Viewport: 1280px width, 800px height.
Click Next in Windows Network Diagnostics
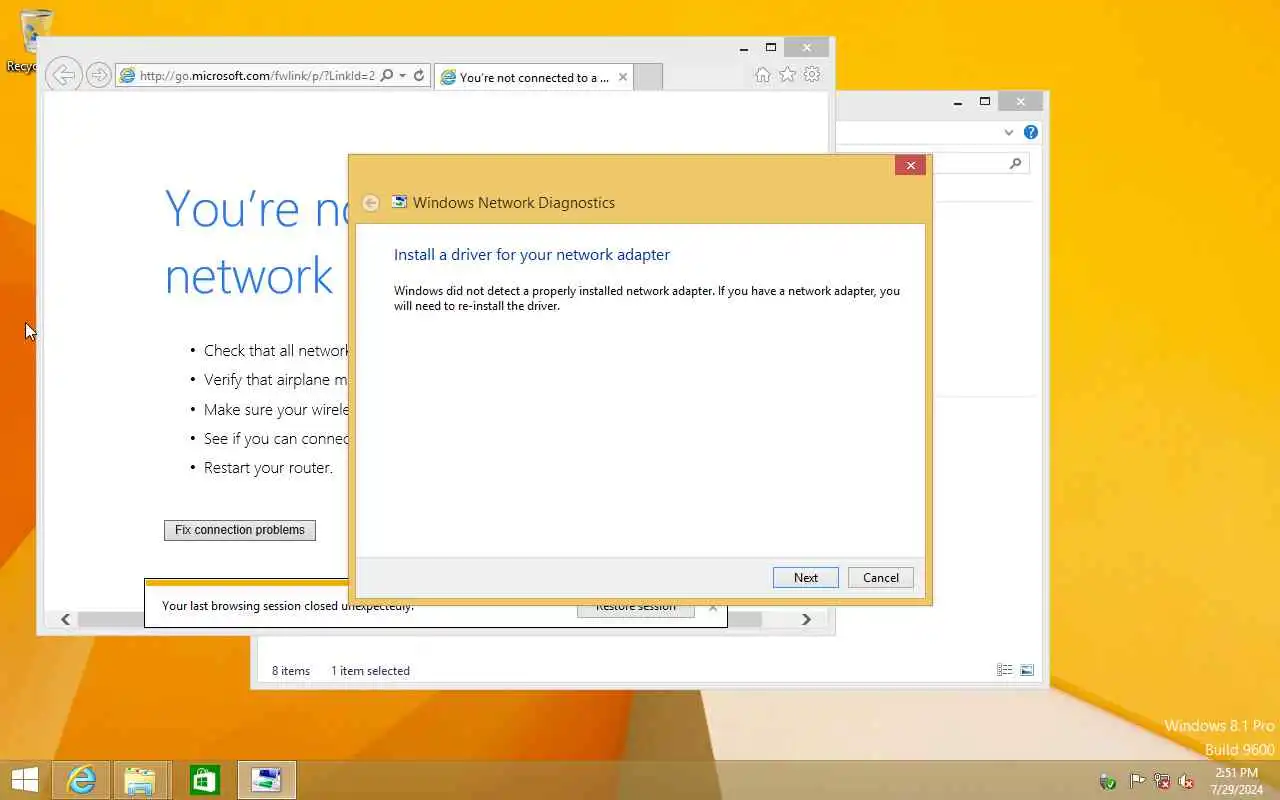coord(805,577)
